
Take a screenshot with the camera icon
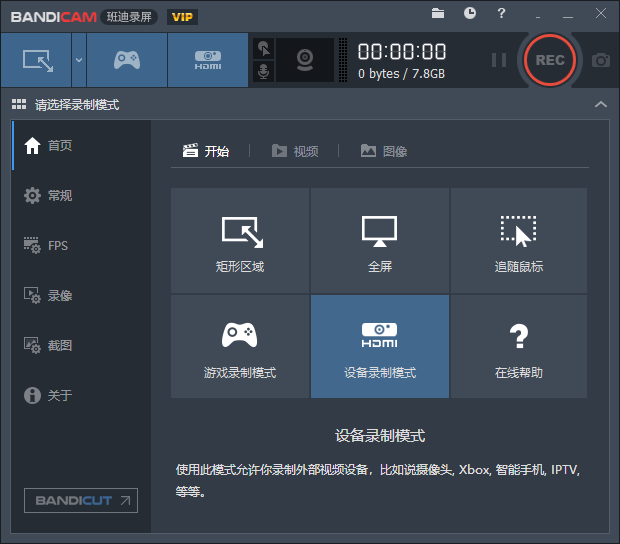[601, 60]
